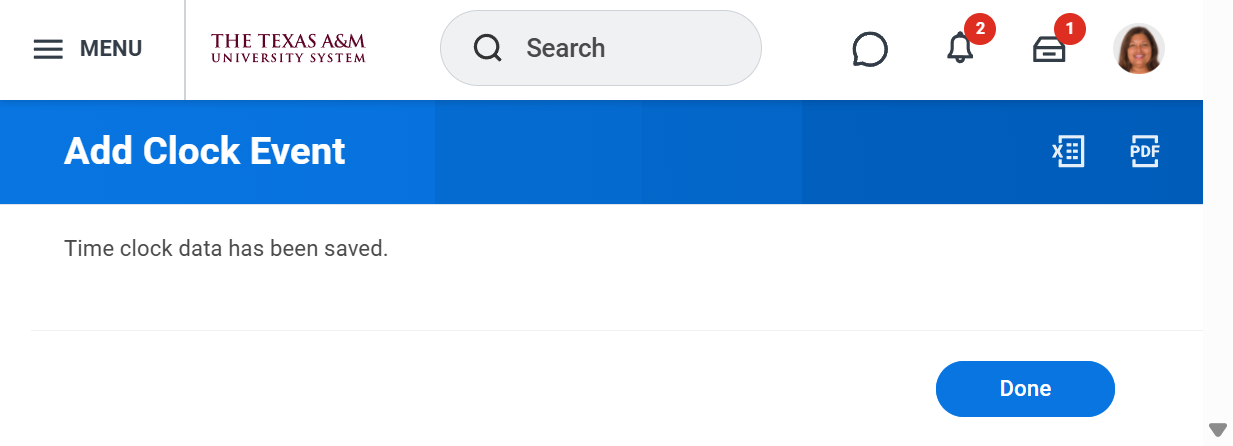Export the page to Excel
This screenshot has height=446, width=1233.
1068,151
